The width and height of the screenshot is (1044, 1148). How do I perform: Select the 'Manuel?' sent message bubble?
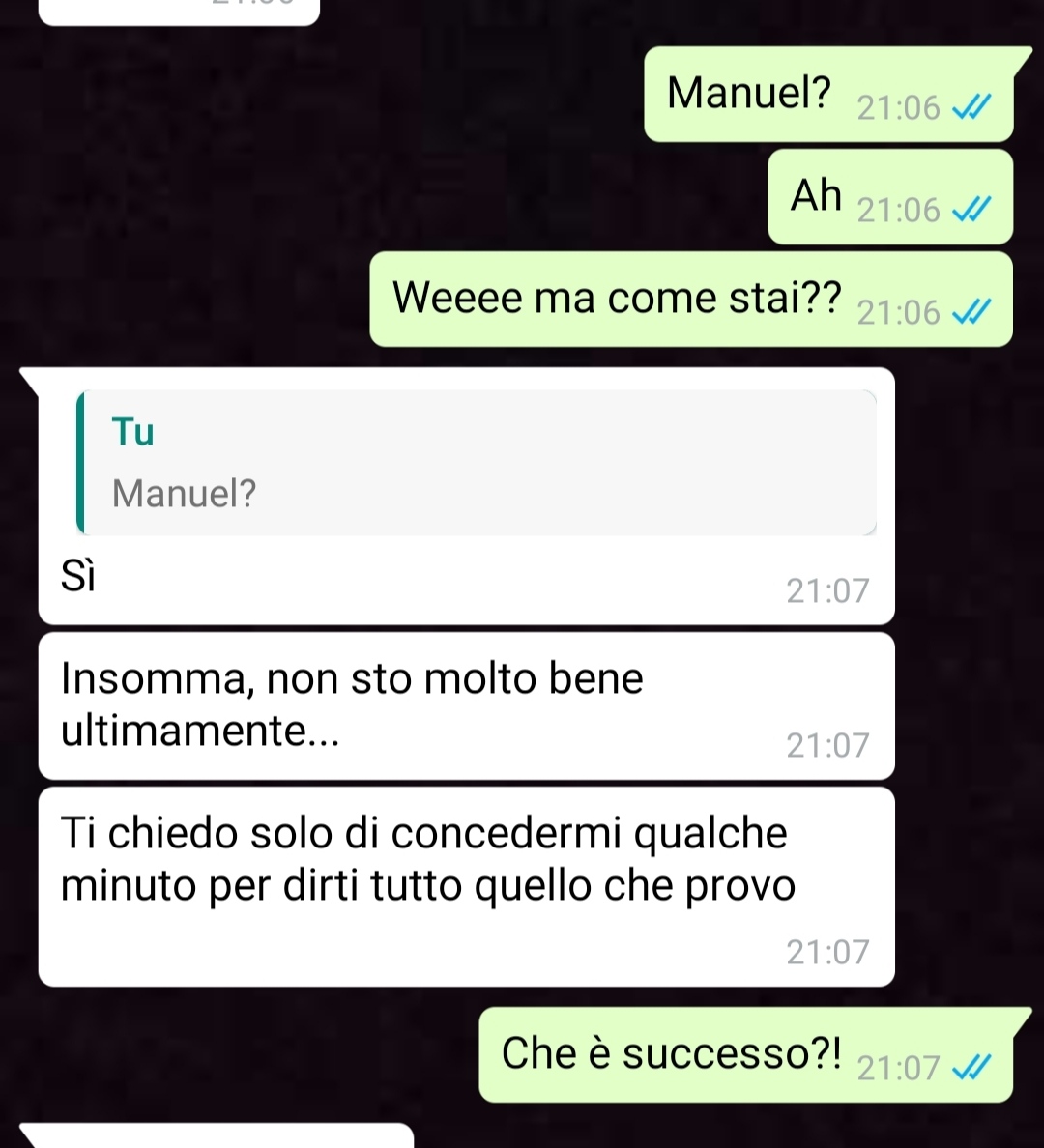coord(829,94)
